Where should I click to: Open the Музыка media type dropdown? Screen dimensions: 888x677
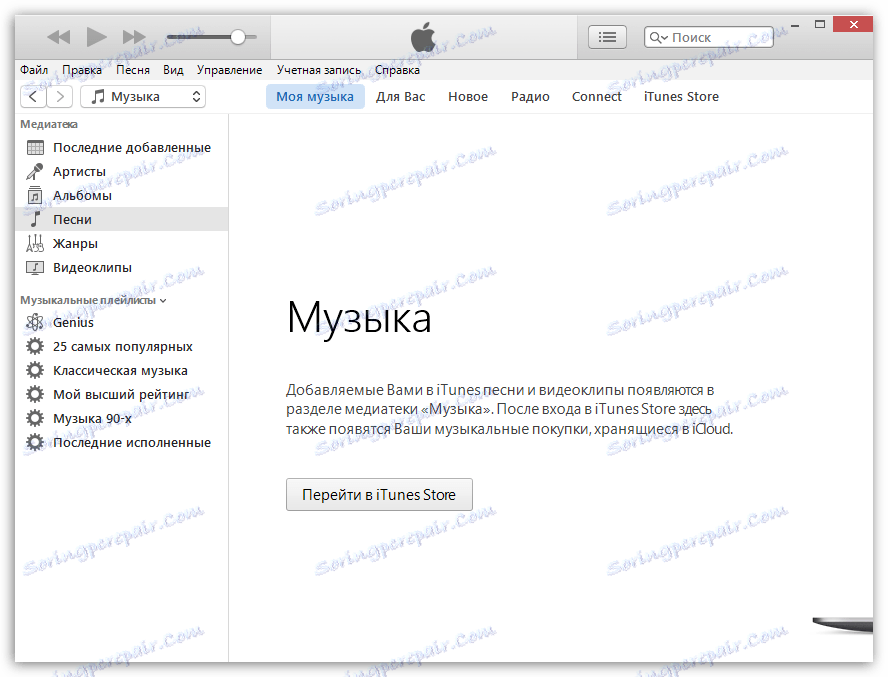[x=143, y=96]
